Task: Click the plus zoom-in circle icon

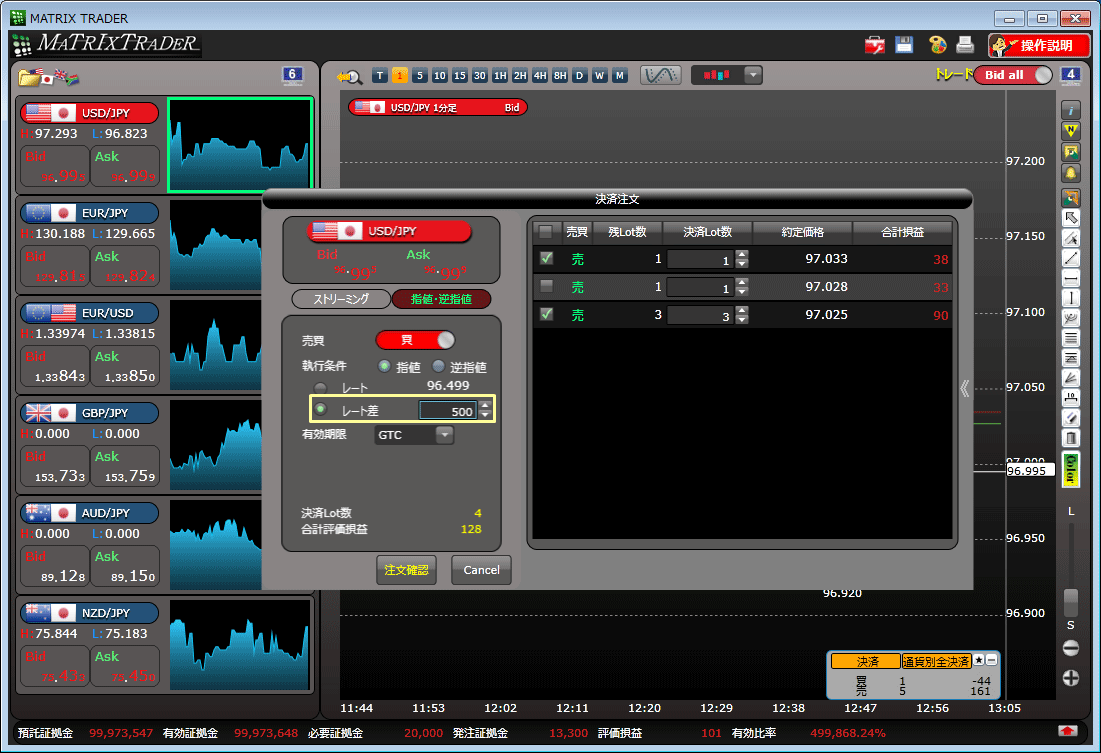Action: pos(1071,678)
